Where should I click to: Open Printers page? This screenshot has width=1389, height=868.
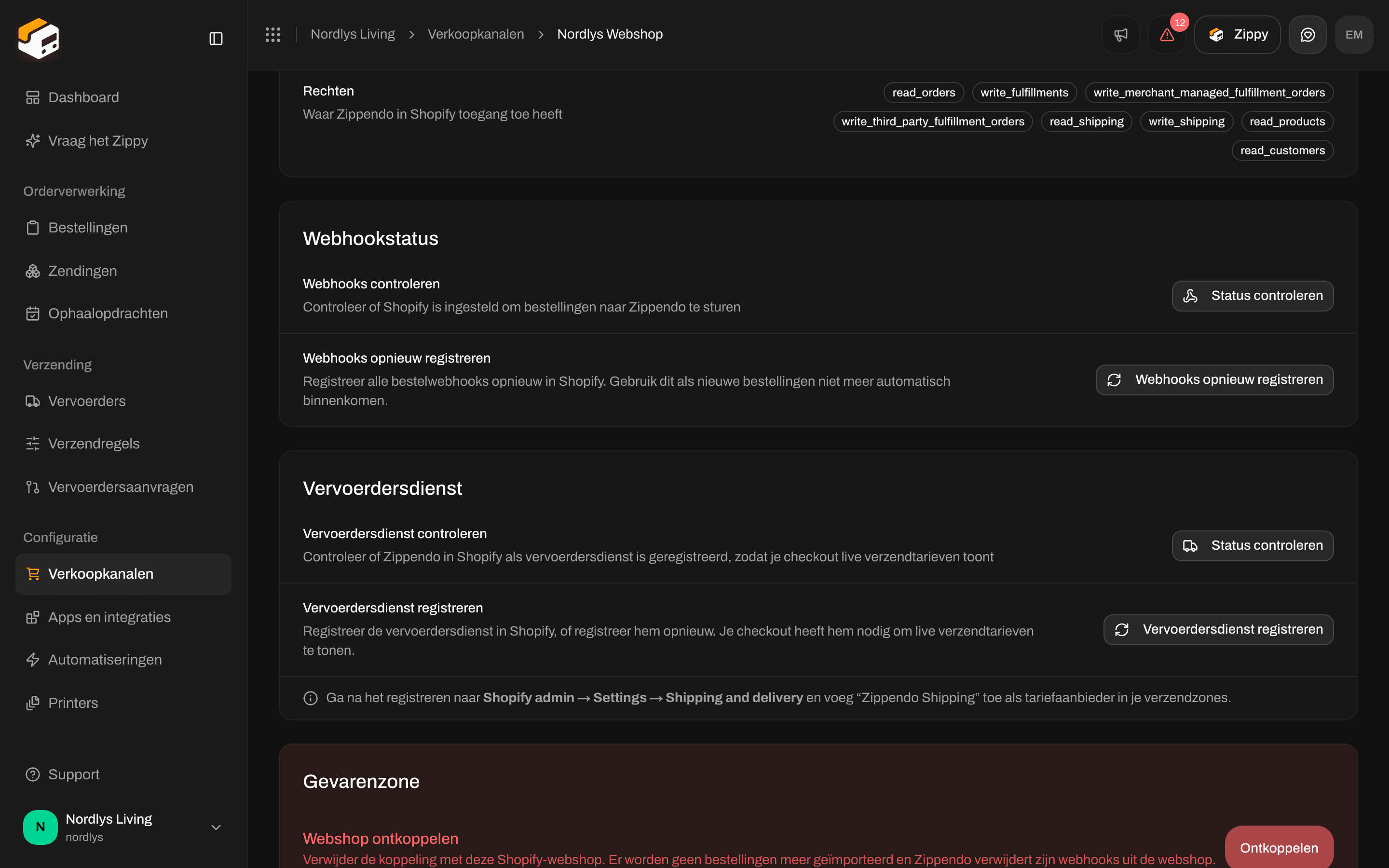pyautogui.click(x=123, y=703)
